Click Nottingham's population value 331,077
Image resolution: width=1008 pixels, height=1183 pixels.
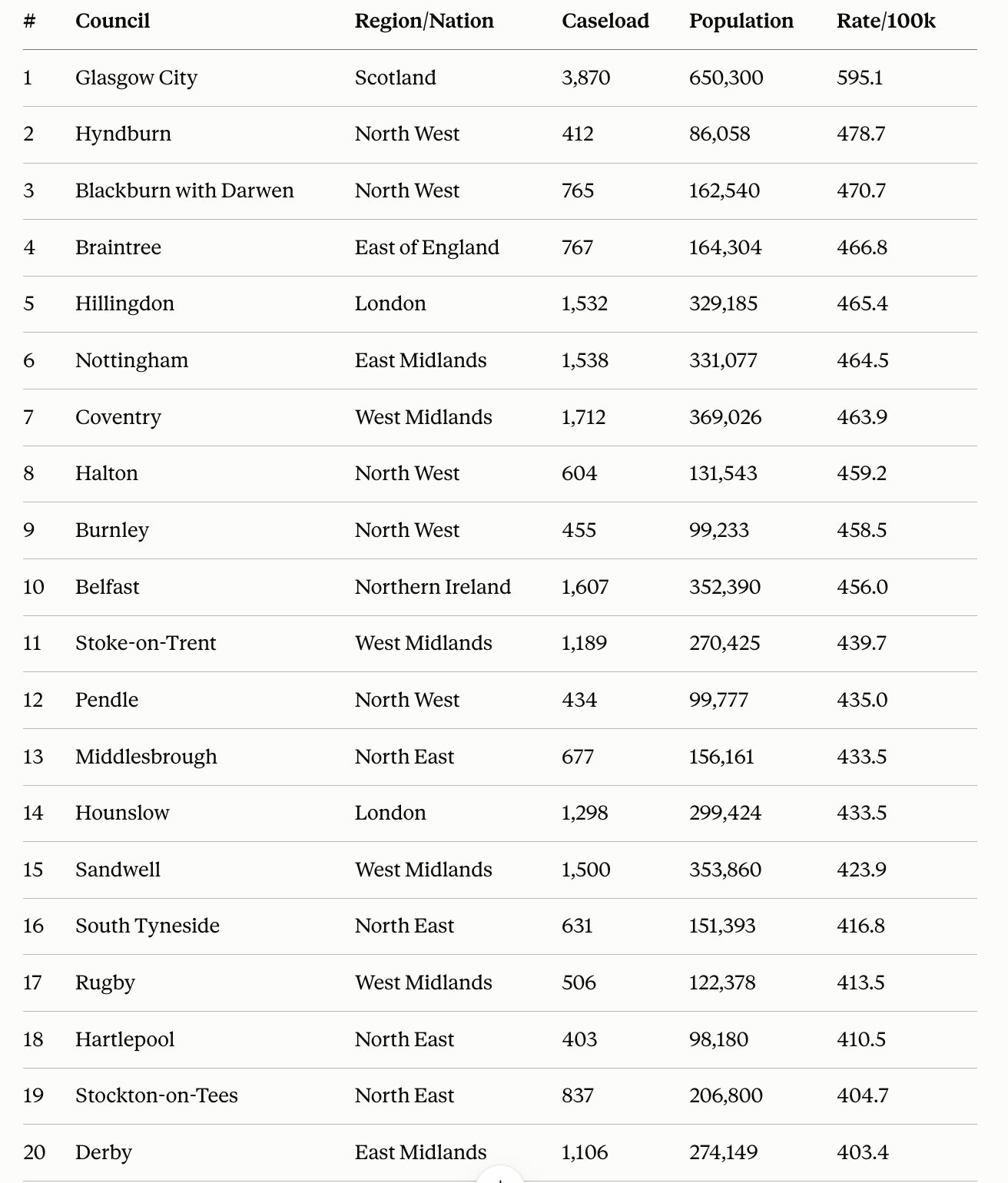click(x=723, y=360)
